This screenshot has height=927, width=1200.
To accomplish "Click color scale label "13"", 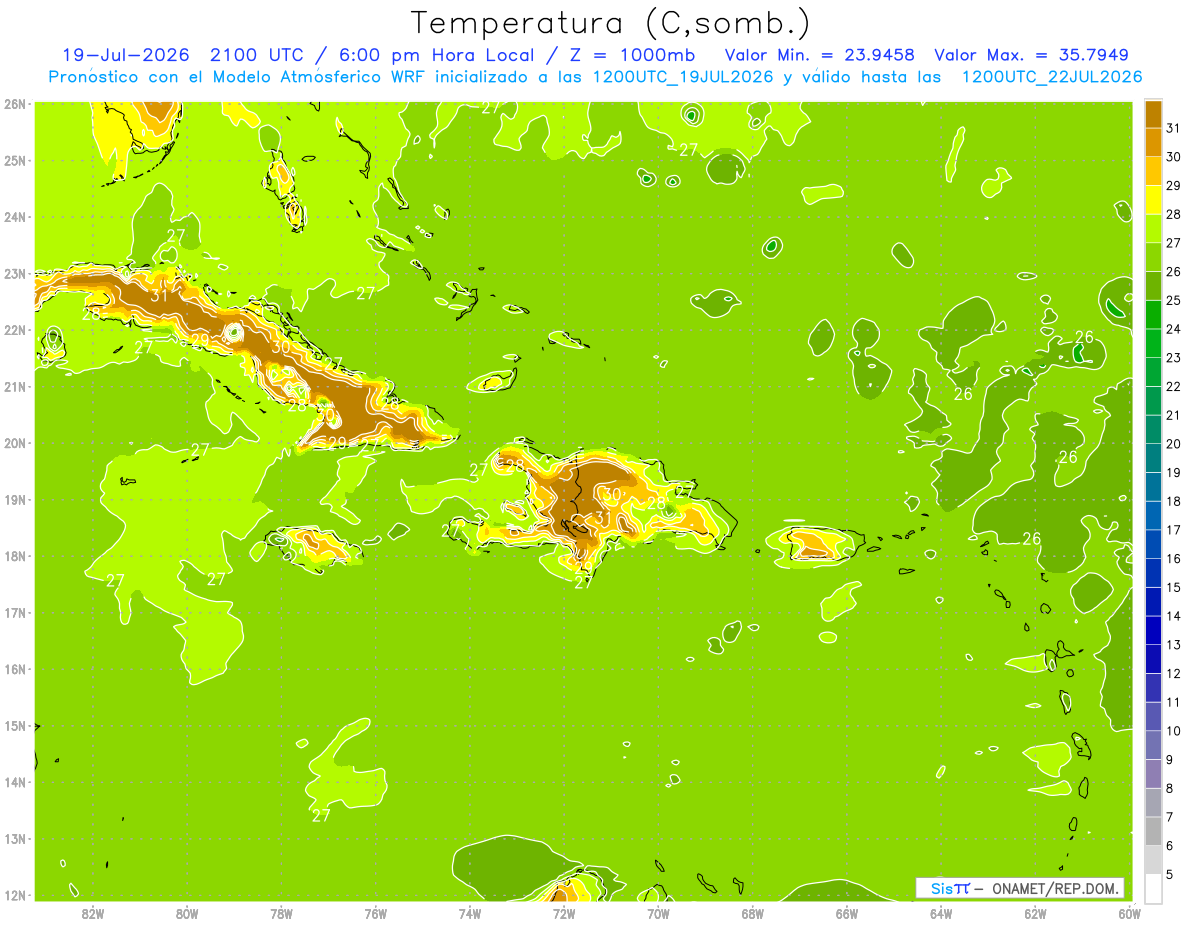I will 1173,644.
